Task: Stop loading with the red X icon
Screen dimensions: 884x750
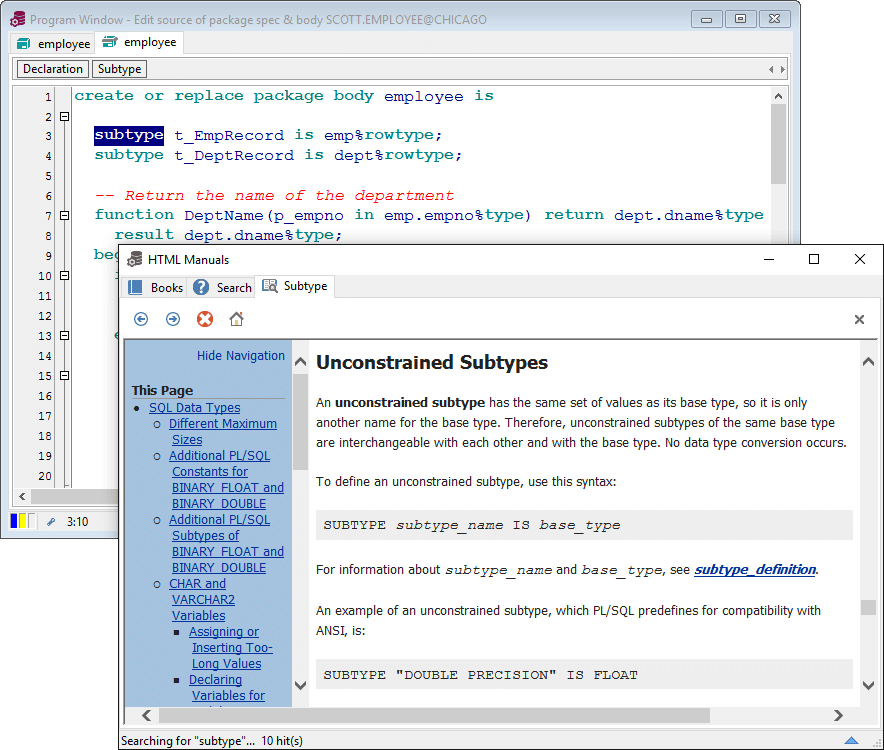Action: pyautogui.click(x=205, y=319)
